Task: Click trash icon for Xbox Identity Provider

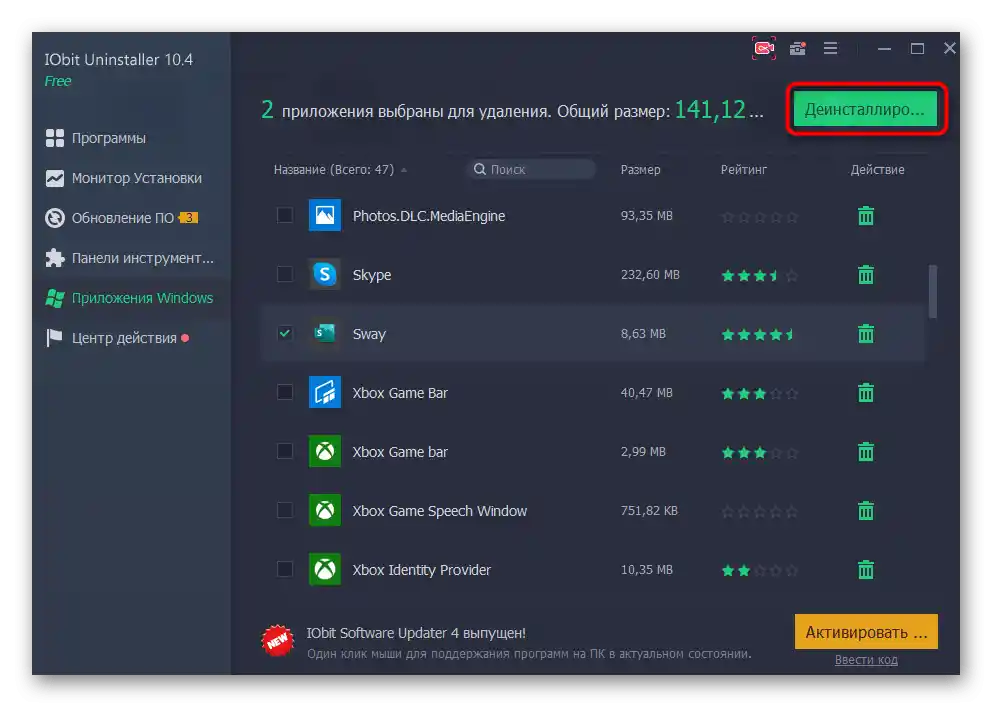Action: coord(865,570)
